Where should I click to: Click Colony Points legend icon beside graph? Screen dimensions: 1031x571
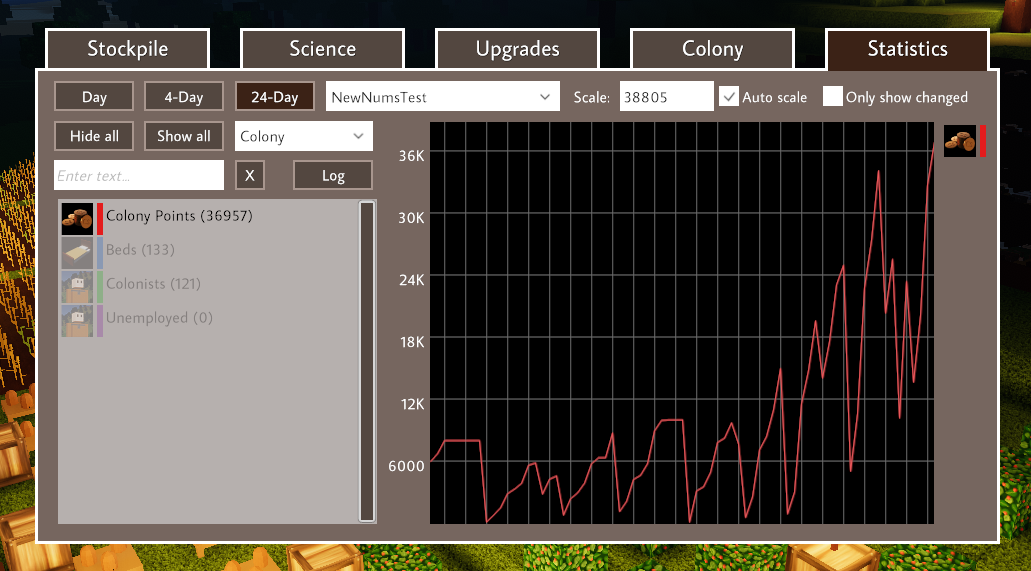(960, 141)
